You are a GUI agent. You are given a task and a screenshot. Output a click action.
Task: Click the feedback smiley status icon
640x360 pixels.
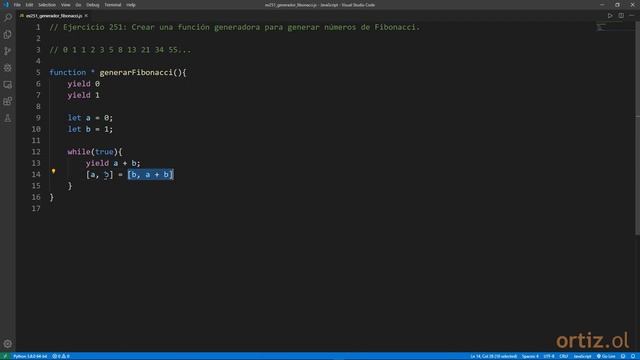tap(623, 356)
